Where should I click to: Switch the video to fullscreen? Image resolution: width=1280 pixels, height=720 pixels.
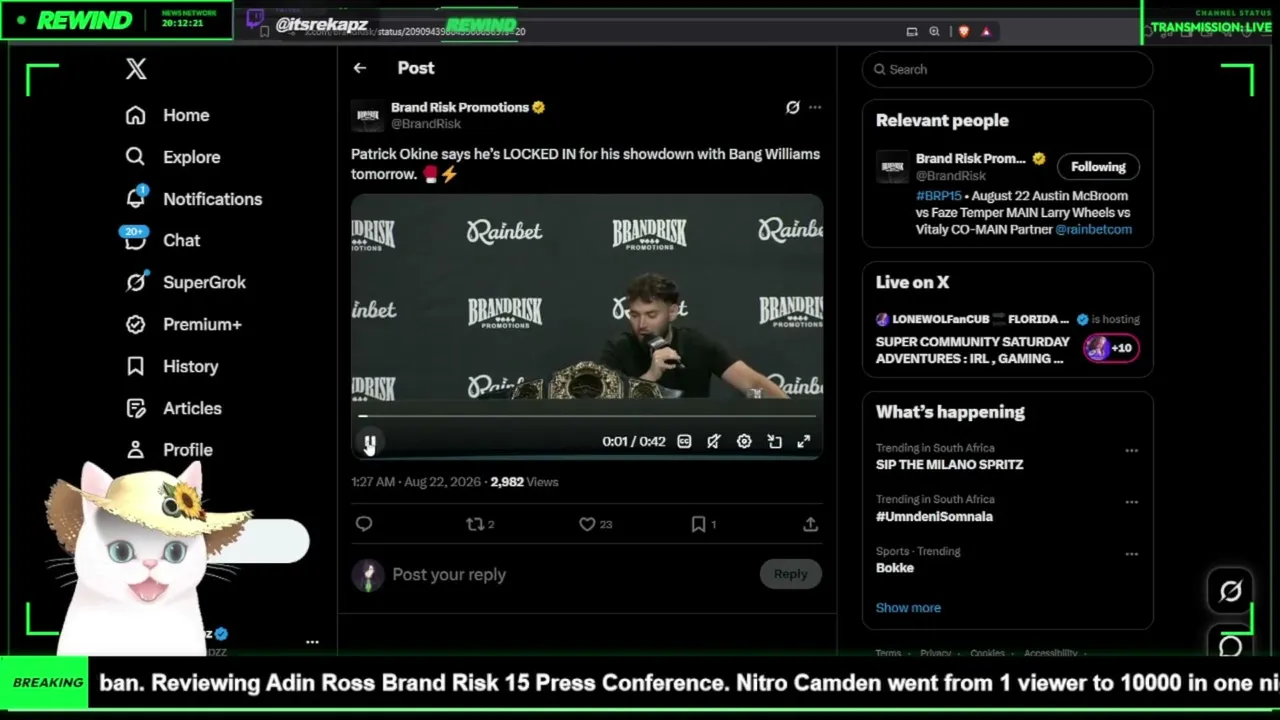pyautogui.click(x=804, y=441)
